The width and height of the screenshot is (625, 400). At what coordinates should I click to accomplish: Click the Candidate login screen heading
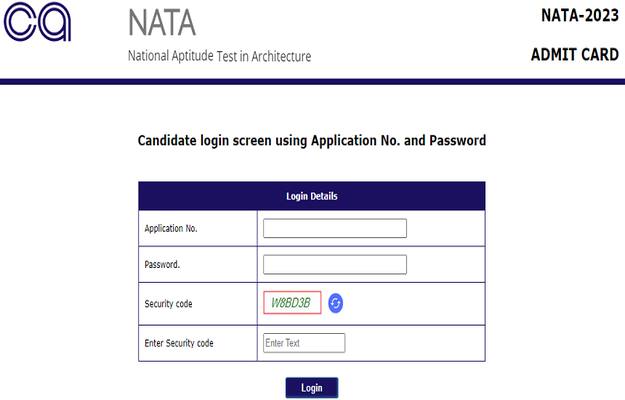point(312,141)
